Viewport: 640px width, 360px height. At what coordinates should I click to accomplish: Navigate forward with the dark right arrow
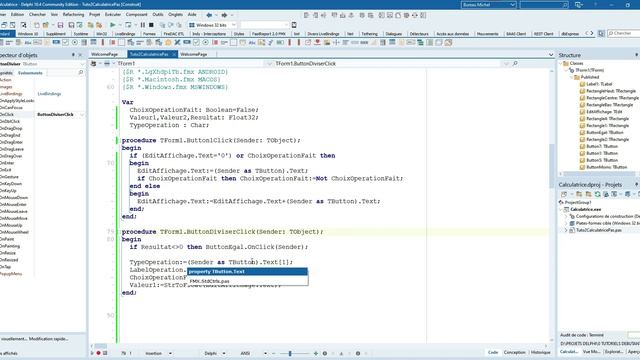tap(224, 15)
